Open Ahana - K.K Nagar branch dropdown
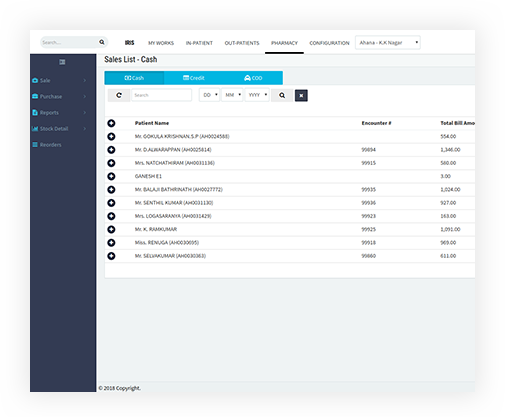The width and height of the screenshot is (505, 417). pos(388,43)
